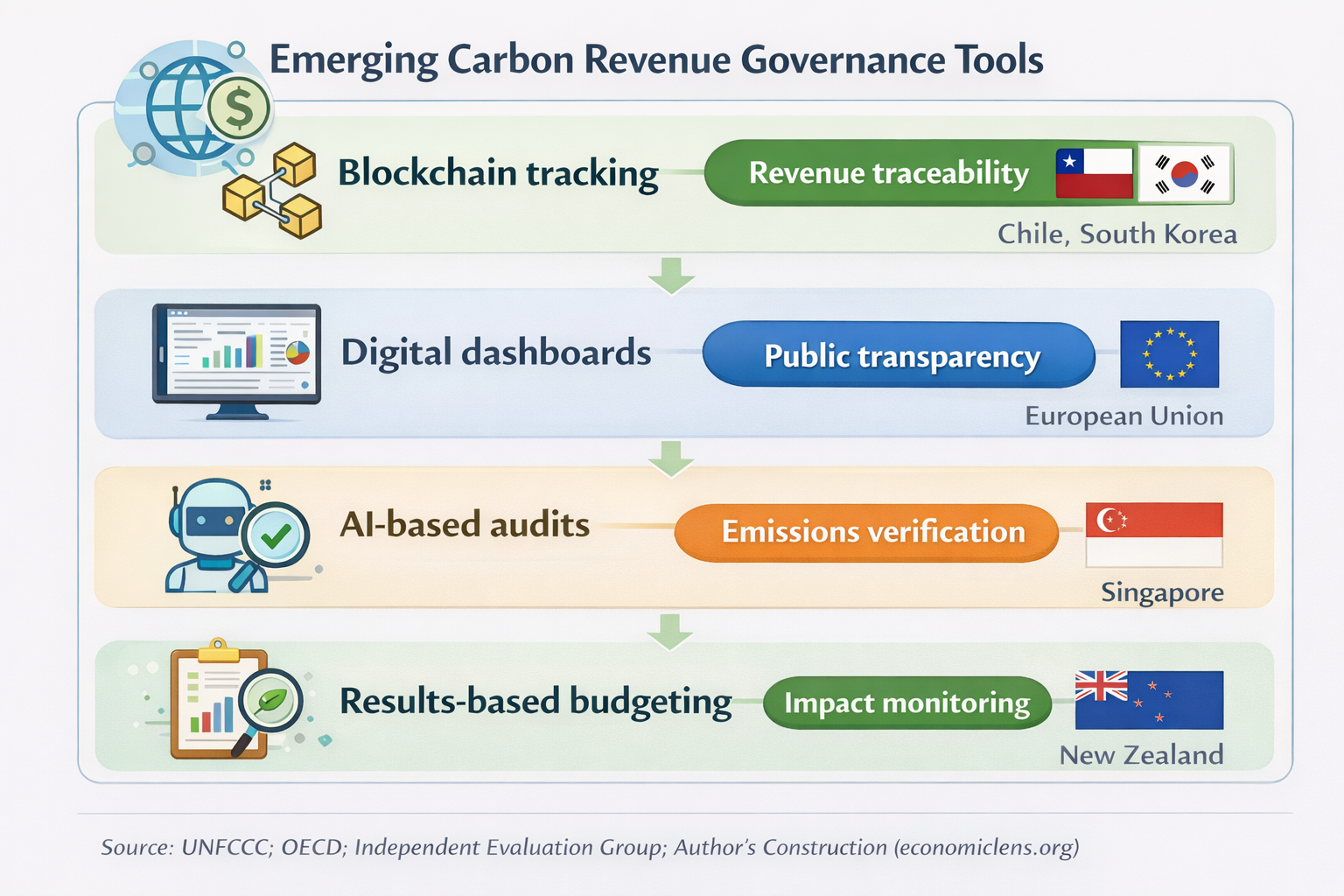Toggle the Emissions verification badge

866,532
